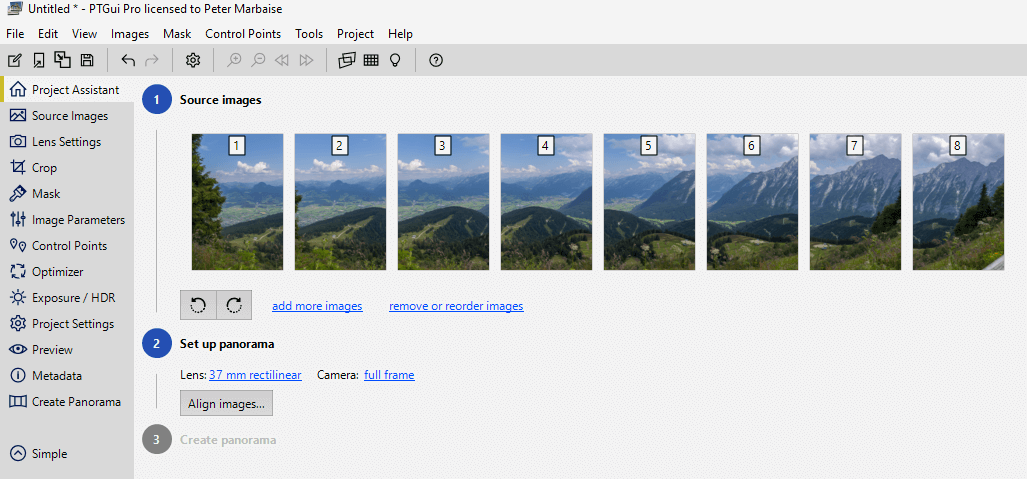Click the full frame camera link
This screenshot has width=1027, height=479.
tap(389, 375)
